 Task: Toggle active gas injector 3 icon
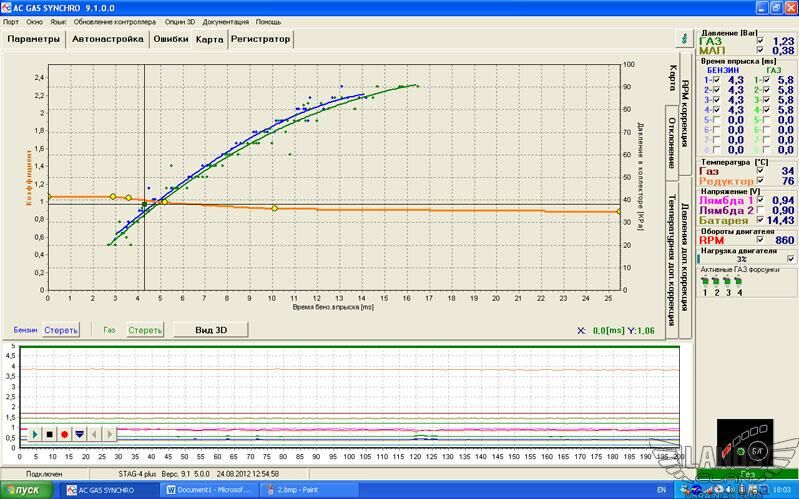(729, 281)
